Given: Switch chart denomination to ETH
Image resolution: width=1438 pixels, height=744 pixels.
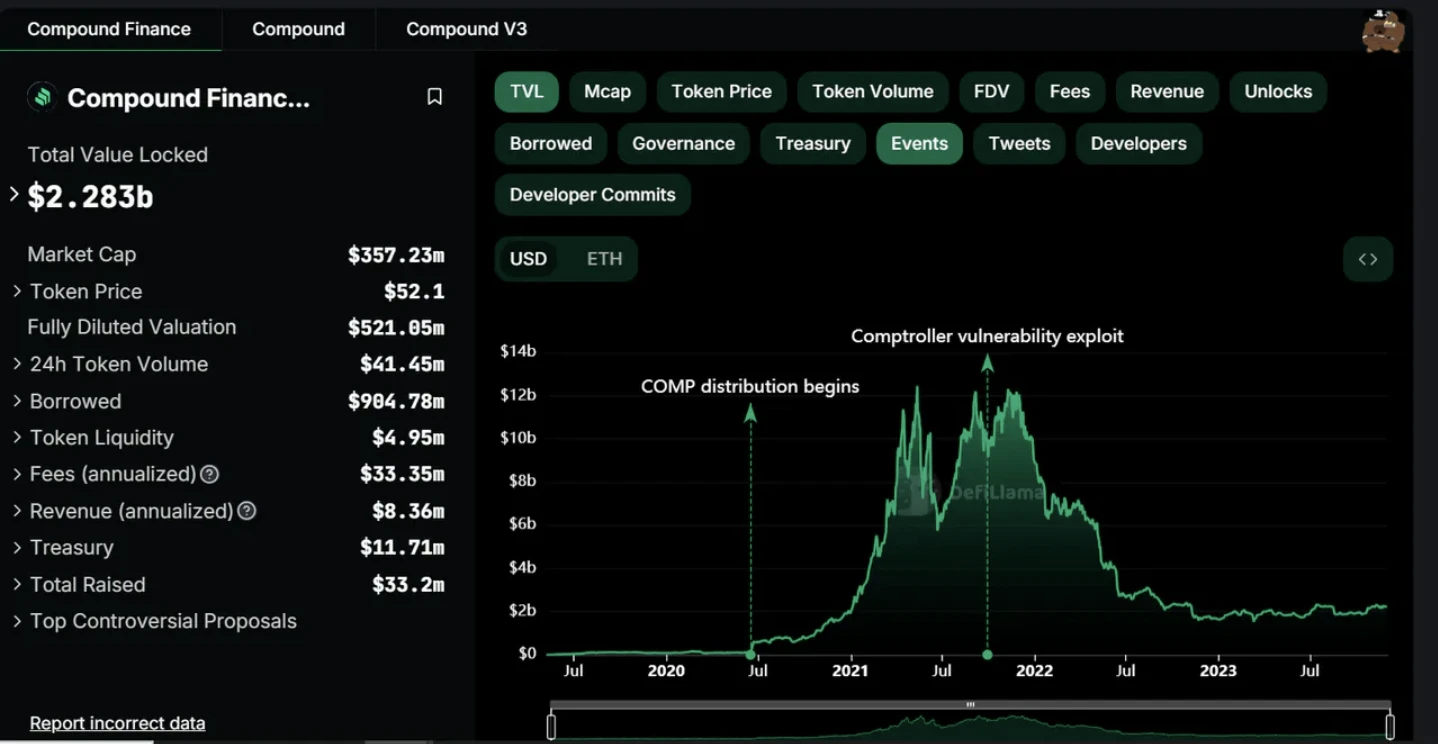Looking at the screenshot, I should coord(604,259).
